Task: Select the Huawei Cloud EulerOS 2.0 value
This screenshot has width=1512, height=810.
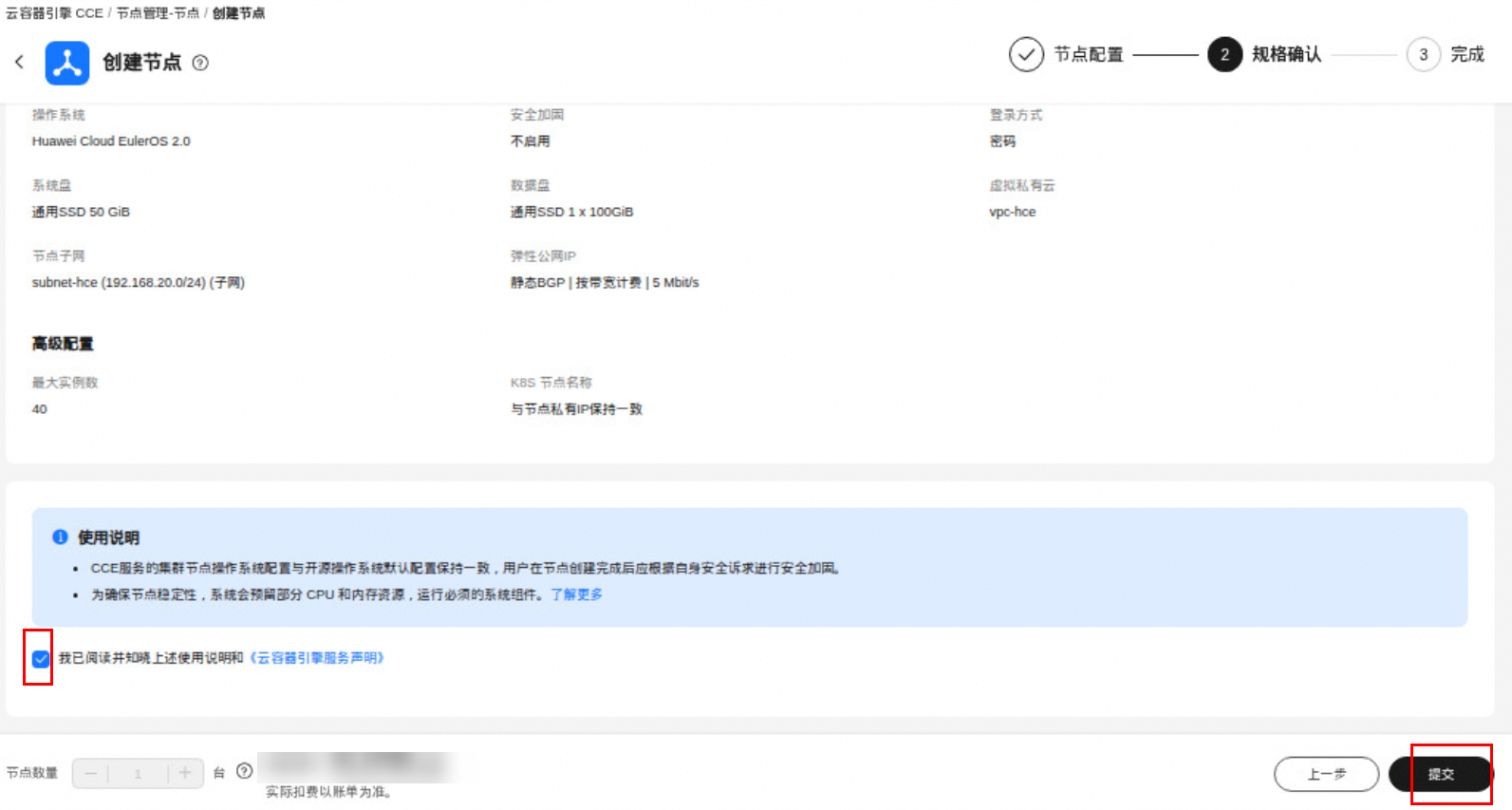Action: coord(111,141)
